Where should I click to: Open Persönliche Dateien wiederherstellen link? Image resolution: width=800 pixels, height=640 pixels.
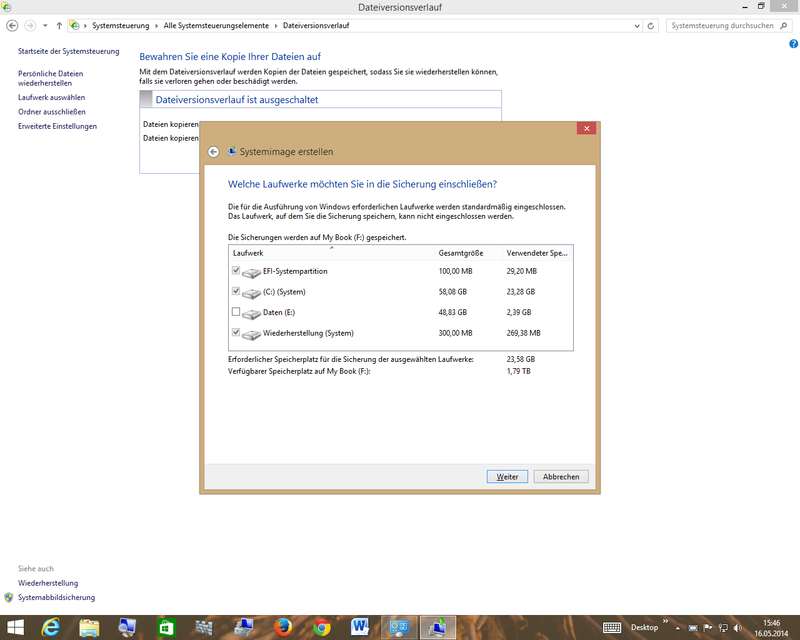click(x=51, y=78)
